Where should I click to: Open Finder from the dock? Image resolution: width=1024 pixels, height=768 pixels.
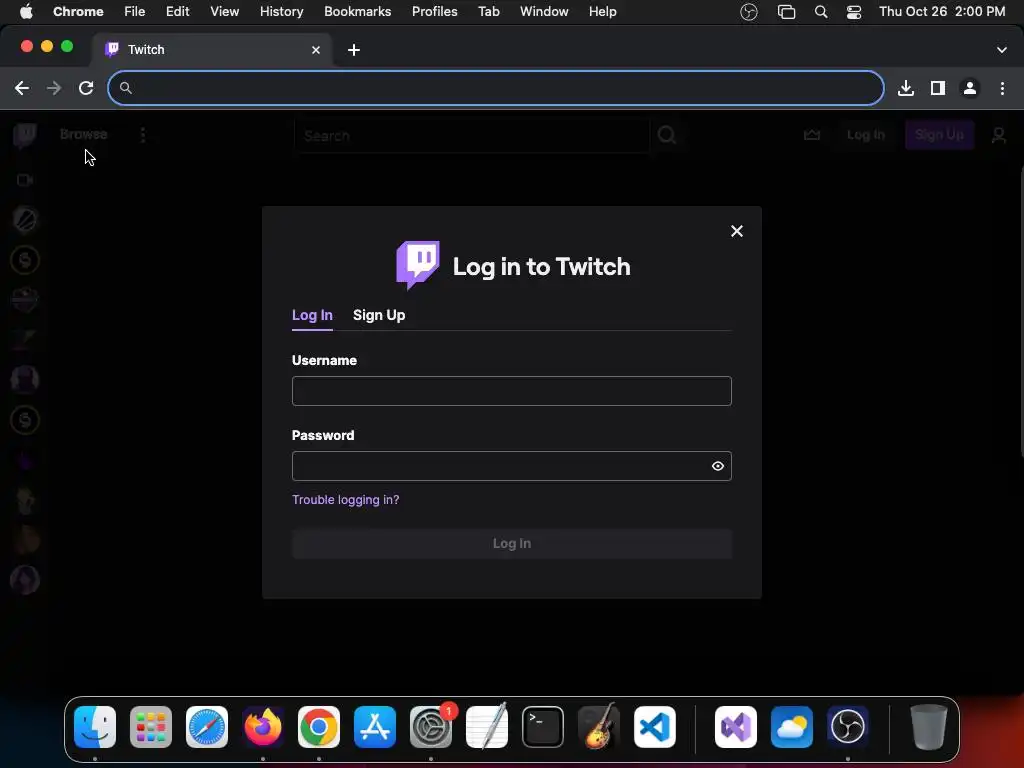[95, 727]
